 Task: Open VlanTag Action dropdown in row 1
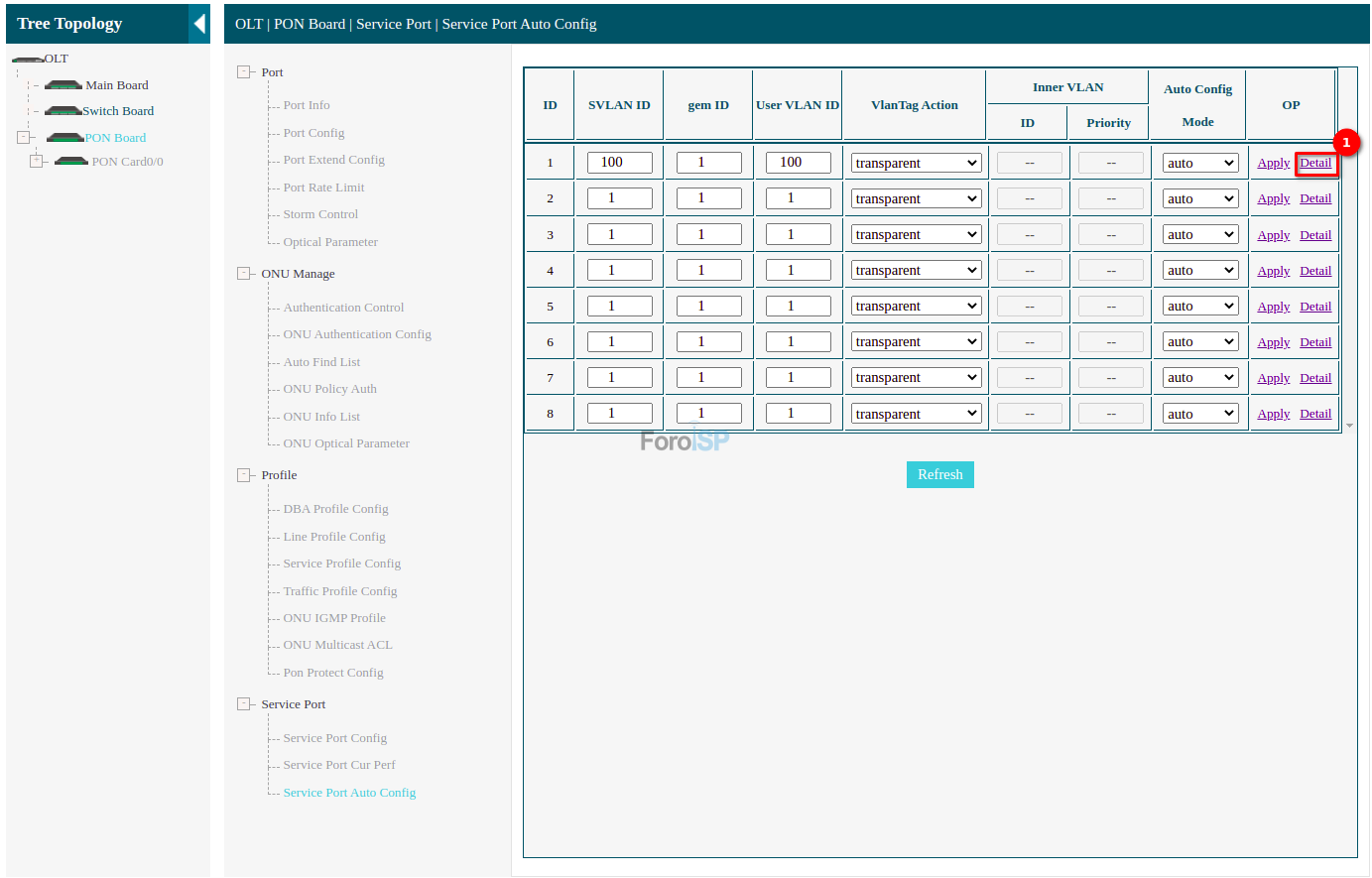click(916, 163)
